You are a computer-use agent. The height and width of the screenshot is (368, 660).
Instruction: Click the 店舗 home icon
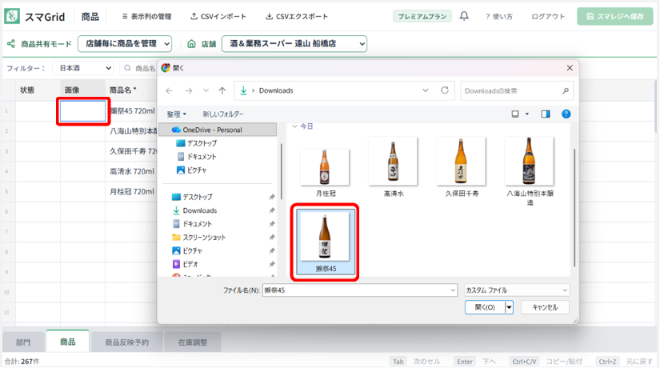192,44
